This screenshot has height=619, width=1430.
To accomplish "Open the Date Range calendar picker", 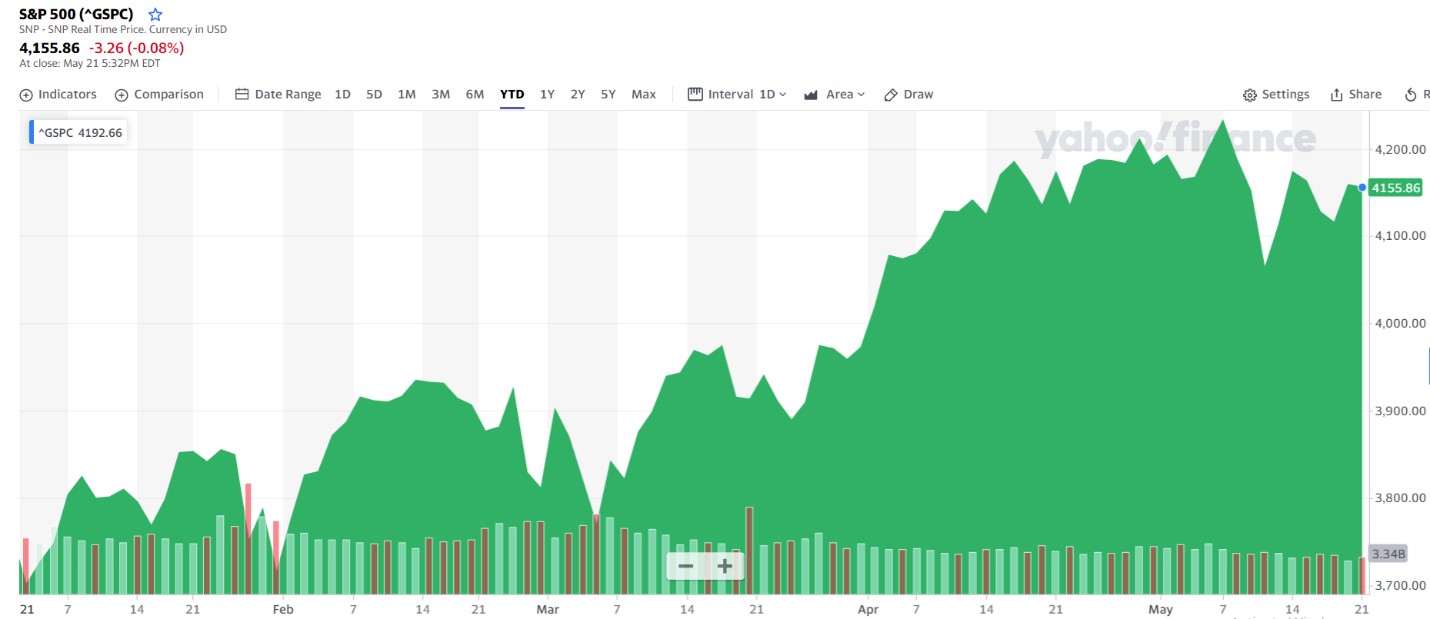I will [x=241, y=95].
